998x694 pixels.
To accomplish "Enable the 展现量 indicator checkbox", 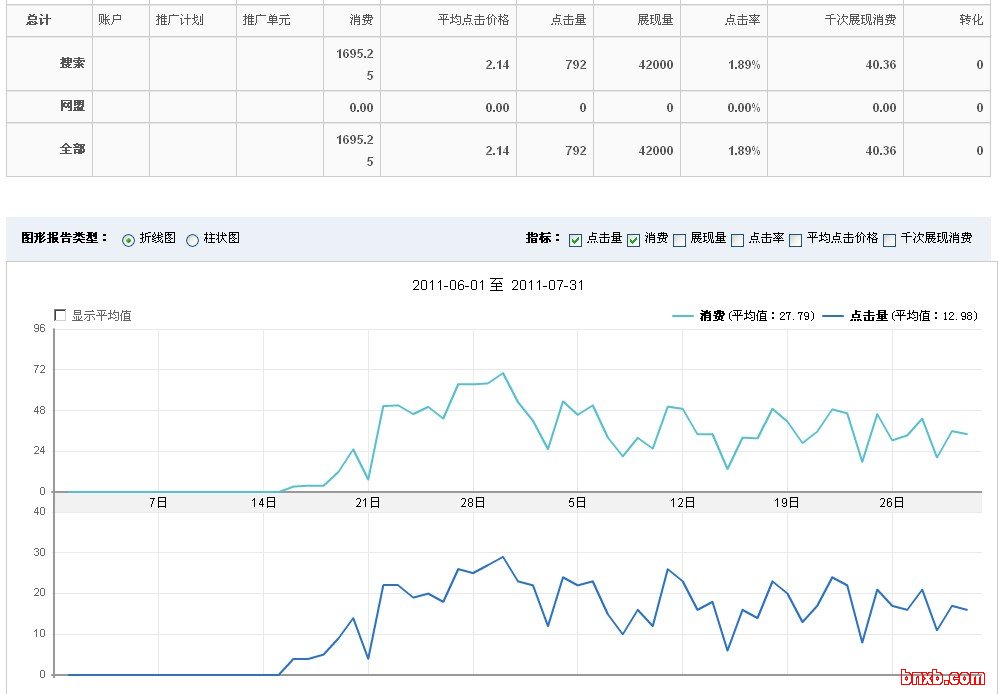I will coord(680,240).
